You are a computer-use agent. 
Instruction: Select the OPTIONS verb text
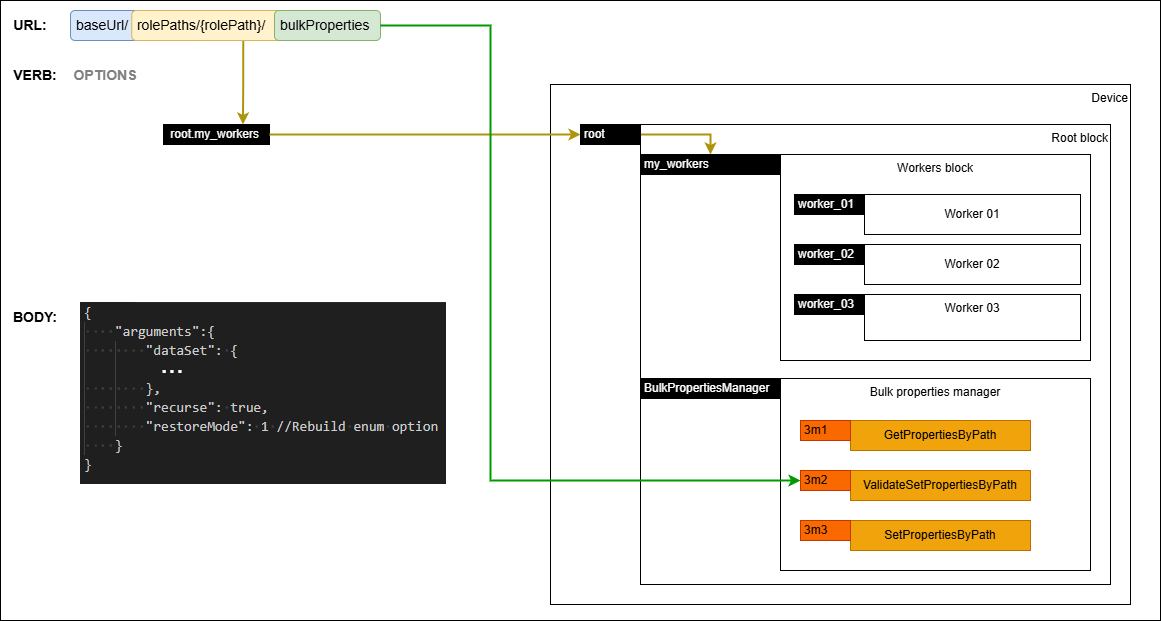pos(105,75)
